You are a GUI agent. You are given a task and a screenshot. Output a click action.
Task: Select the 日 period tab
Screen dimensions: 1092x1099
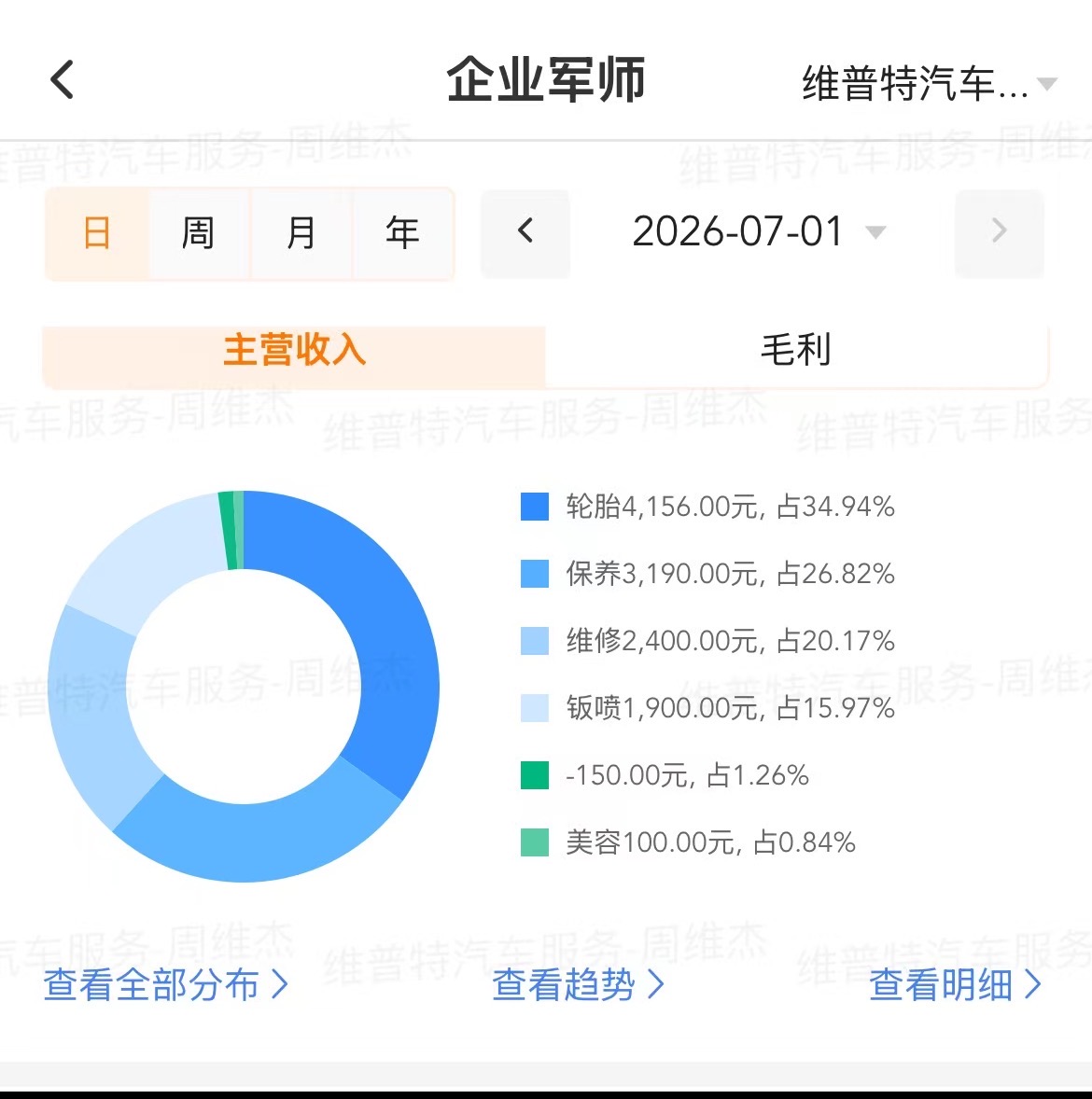click(x=97, y=233)
